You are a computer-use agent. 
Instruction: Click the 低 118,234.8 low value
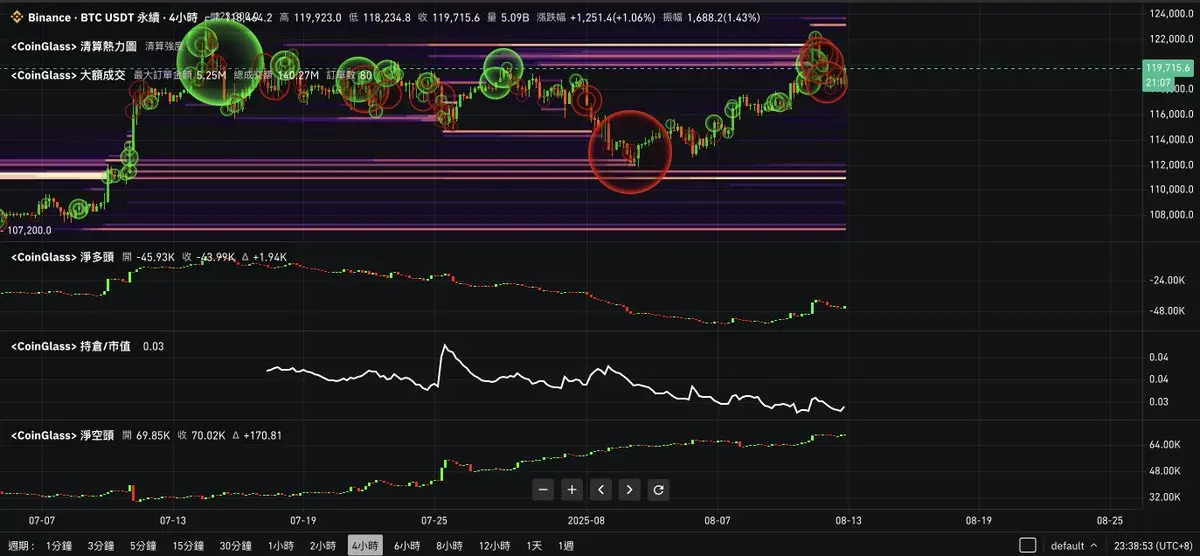coord(379,18)
